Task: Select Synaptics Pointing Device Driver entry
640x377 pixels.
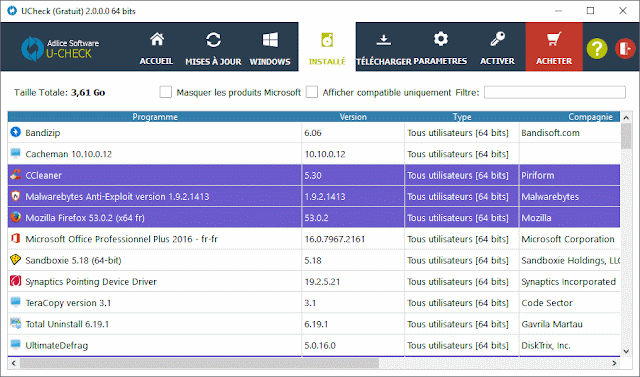Action: coord(91,282)
